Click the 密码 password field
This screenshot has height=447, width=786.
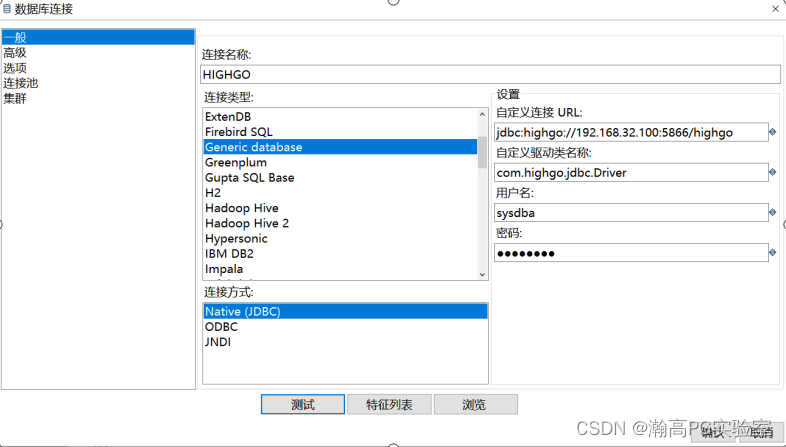(x=631, y=253)
